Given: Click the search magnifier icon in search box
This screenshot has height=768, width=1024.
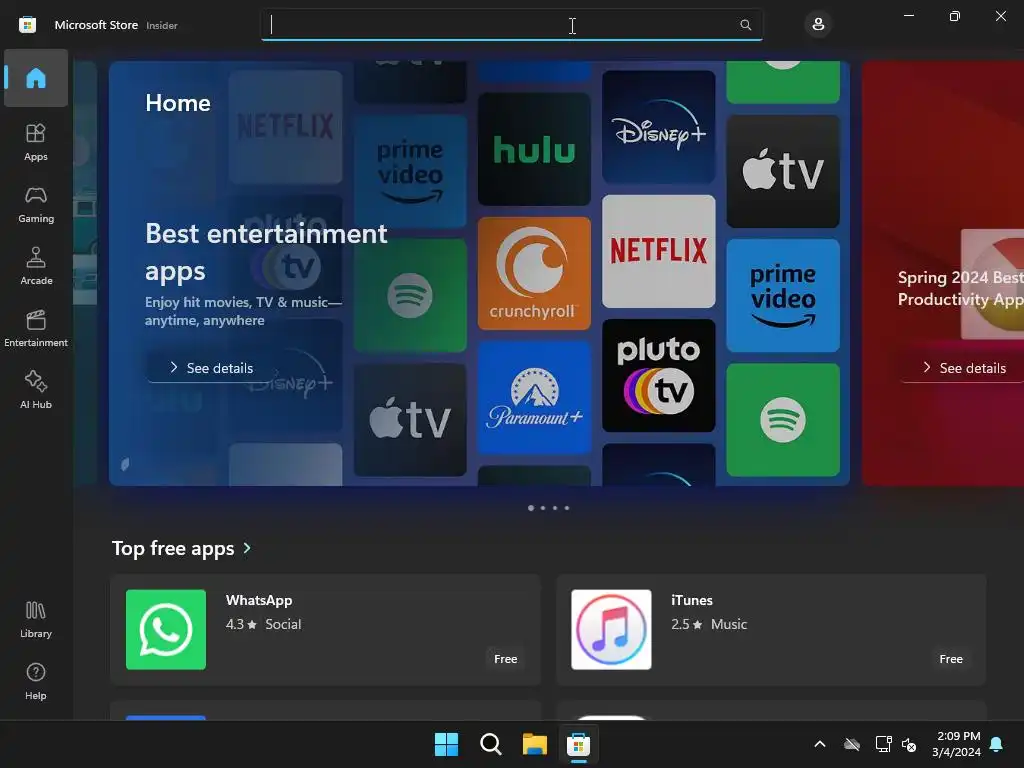Looking at the screenshot, I should pos(745,25).
